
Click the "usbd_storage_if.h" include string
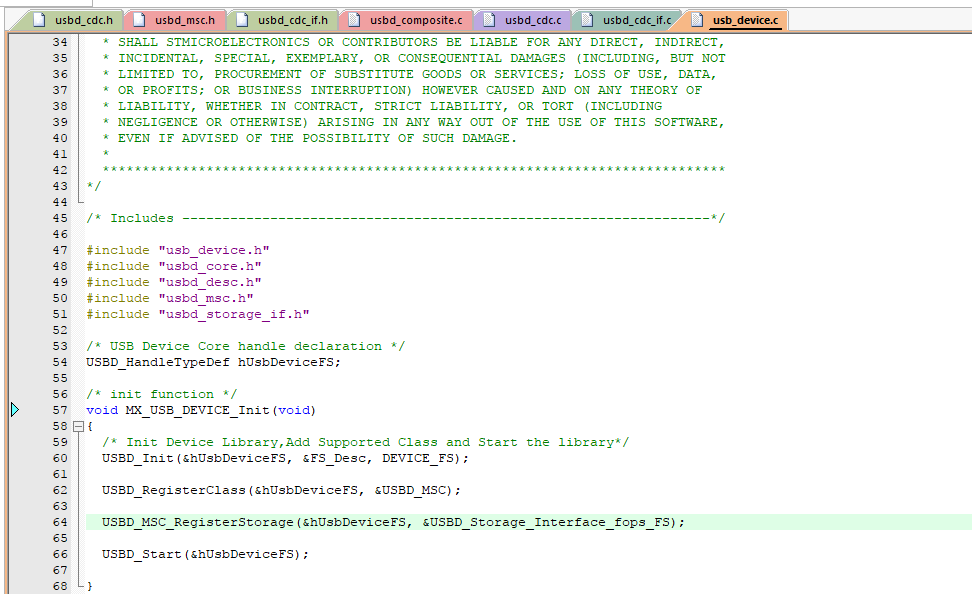click(x=234, y=314)
